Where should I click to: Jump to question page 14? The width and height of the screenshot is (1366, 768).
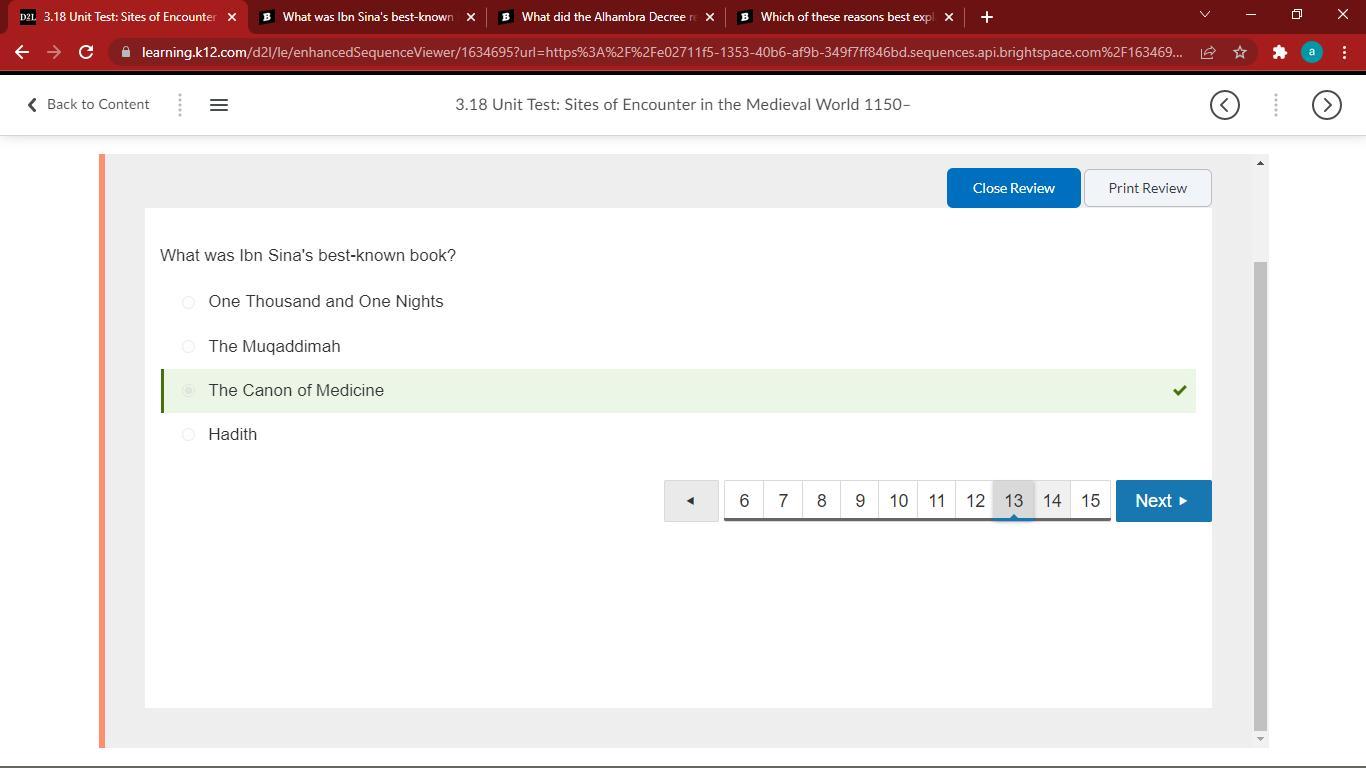[x=1052, y=501]
